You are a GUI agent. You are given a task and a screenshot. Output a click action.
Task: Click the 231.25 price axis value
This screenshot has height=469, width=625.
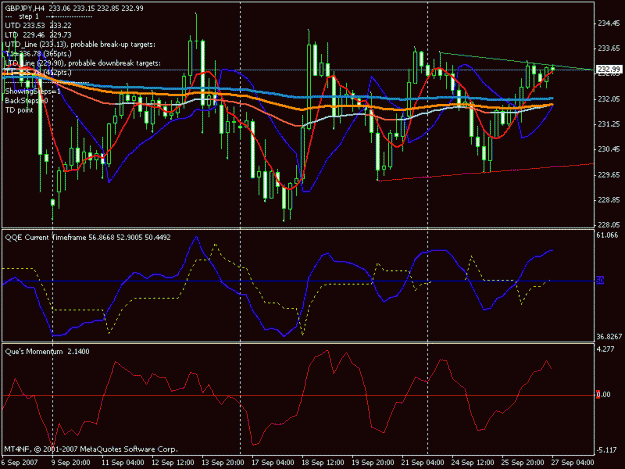[x=609, y=124]
